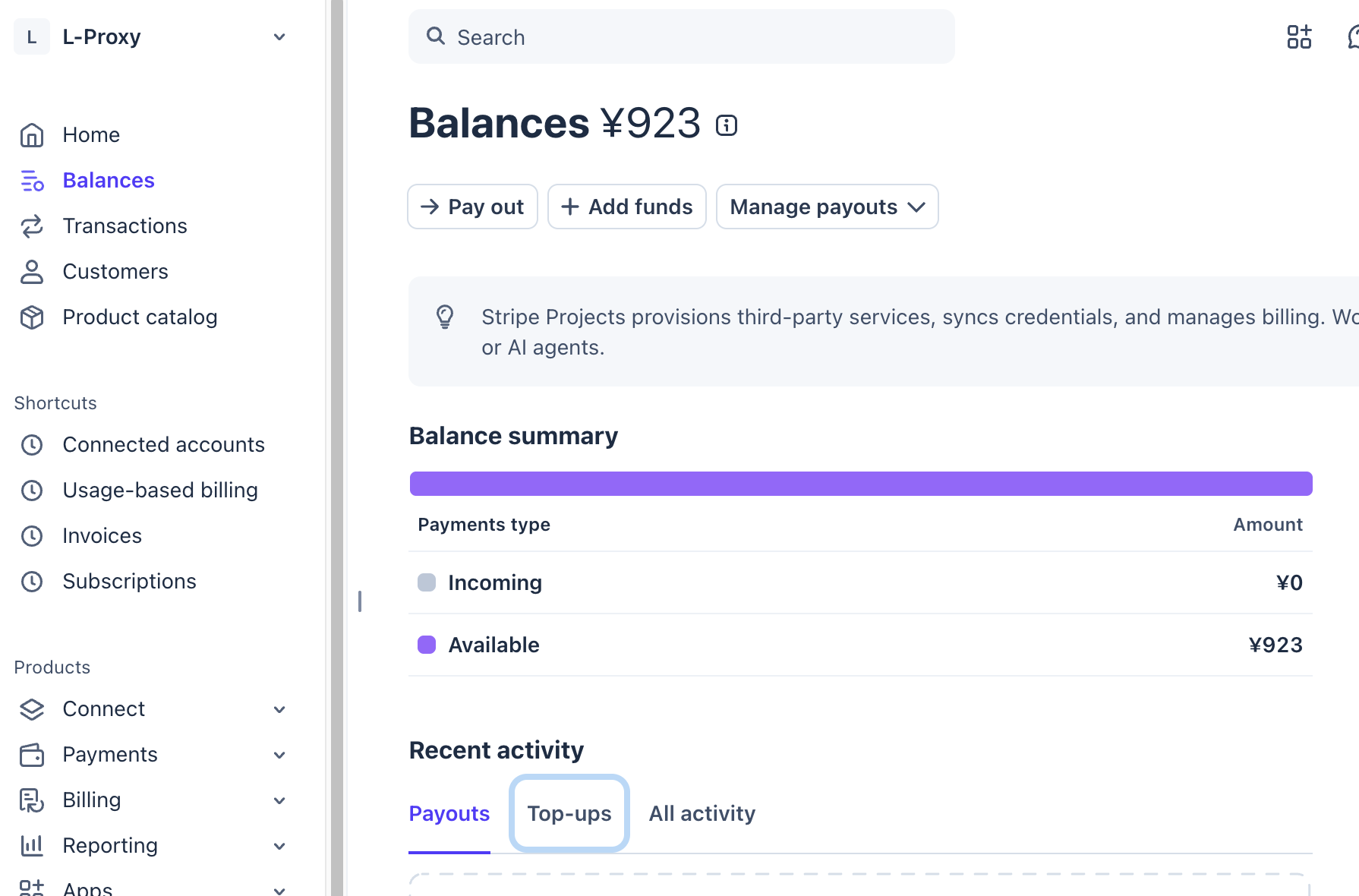This screenshot has height=896, width=1359.
Task: Switch to the Top-ups tab
Action: pos(569,814)
